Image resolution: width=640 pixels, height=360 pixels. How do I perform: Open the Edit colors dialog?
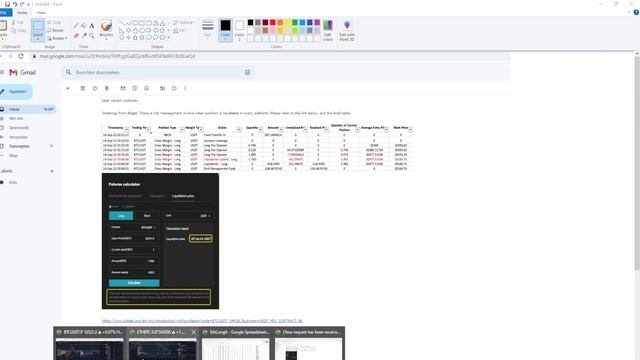(x=328, y=30)
